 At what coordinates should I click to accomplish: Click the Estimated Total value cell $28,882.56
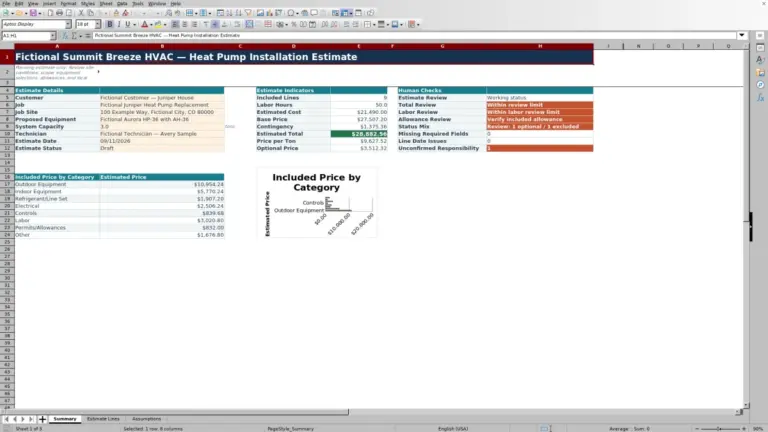tap(359, 134)
